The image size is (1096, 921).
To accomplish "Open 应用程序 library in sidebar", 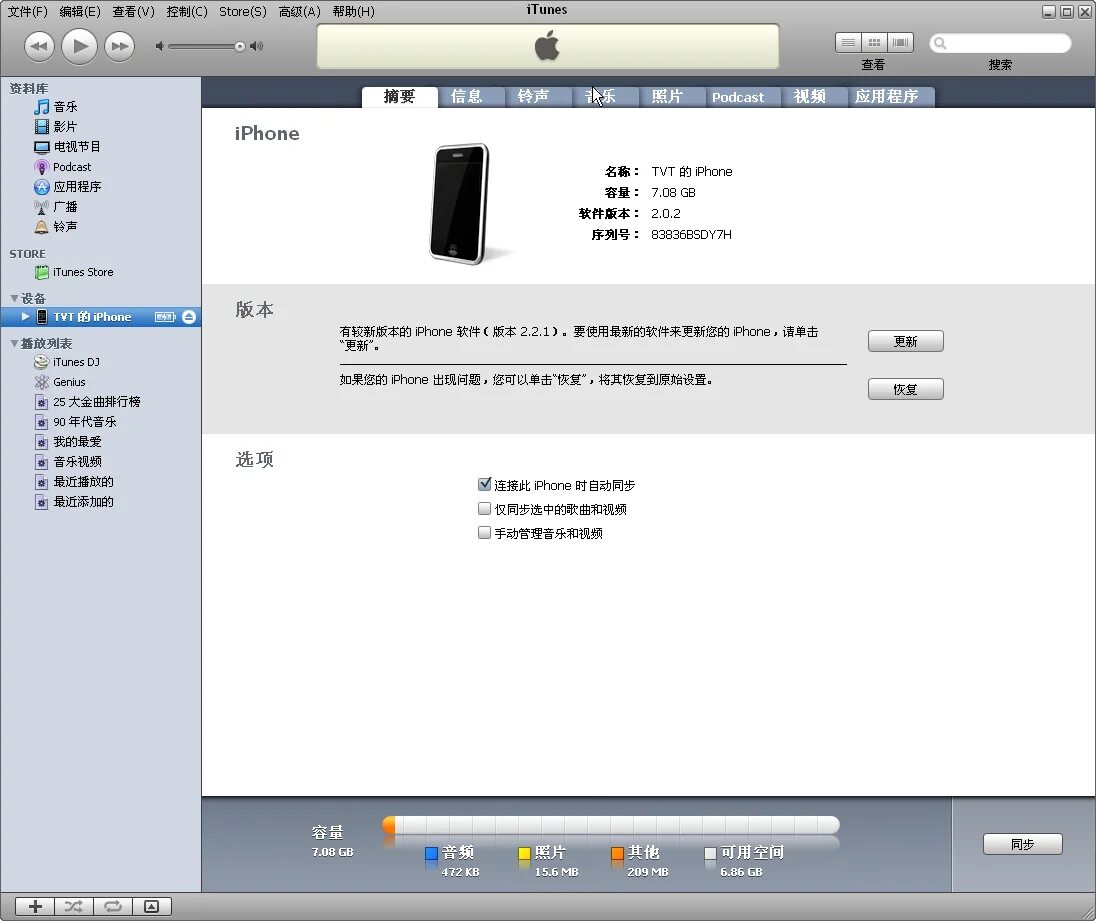I will coord(77,187).
